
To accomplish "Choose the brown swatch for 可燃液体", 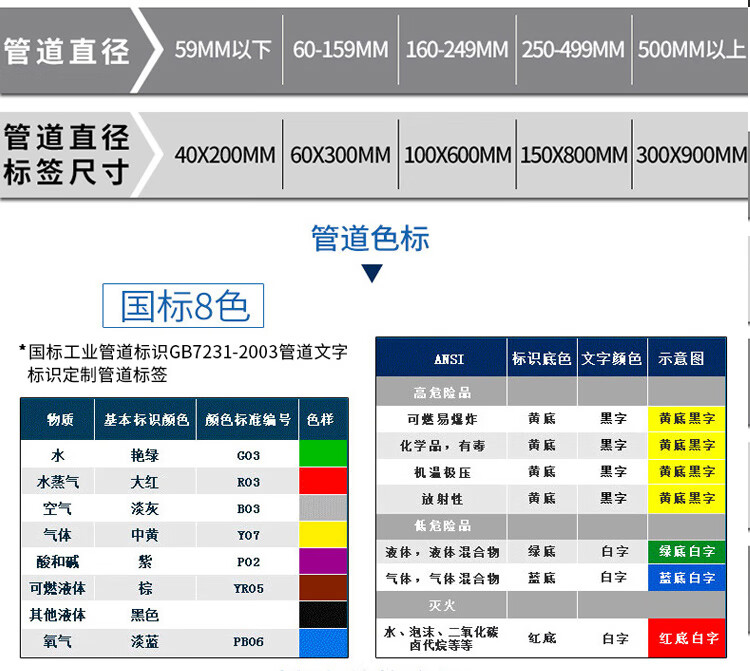I will [x=323, y=588].
